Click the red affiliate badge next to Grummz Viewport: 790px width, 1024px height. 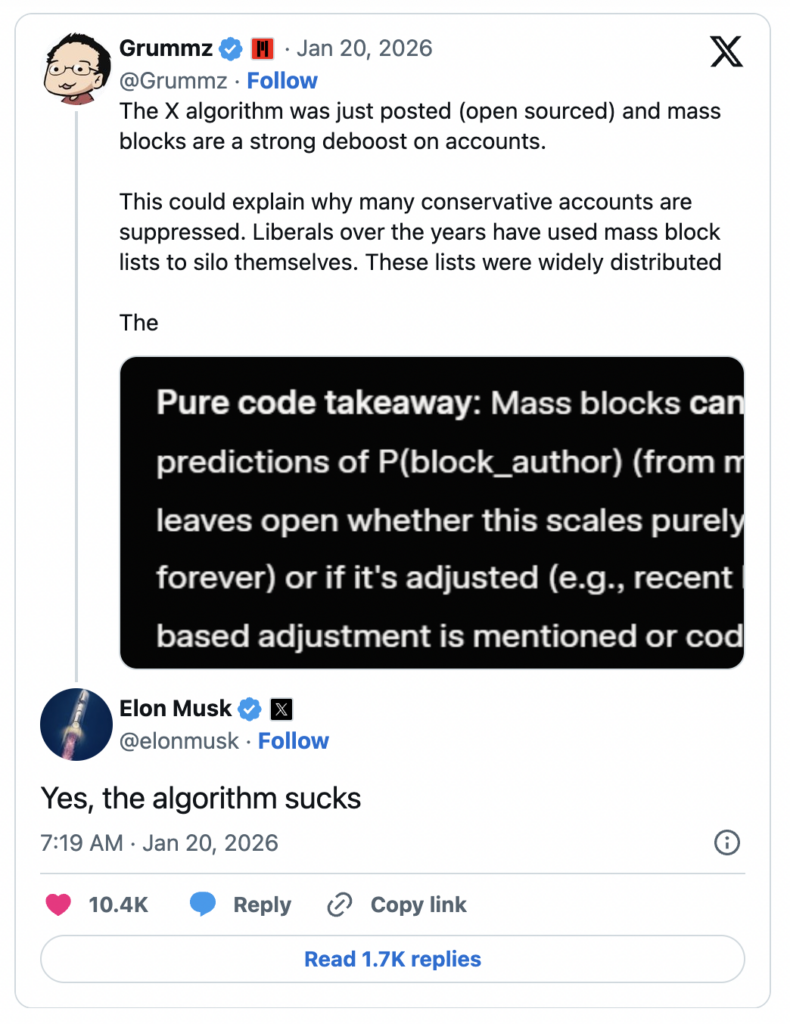click(263, 48)
